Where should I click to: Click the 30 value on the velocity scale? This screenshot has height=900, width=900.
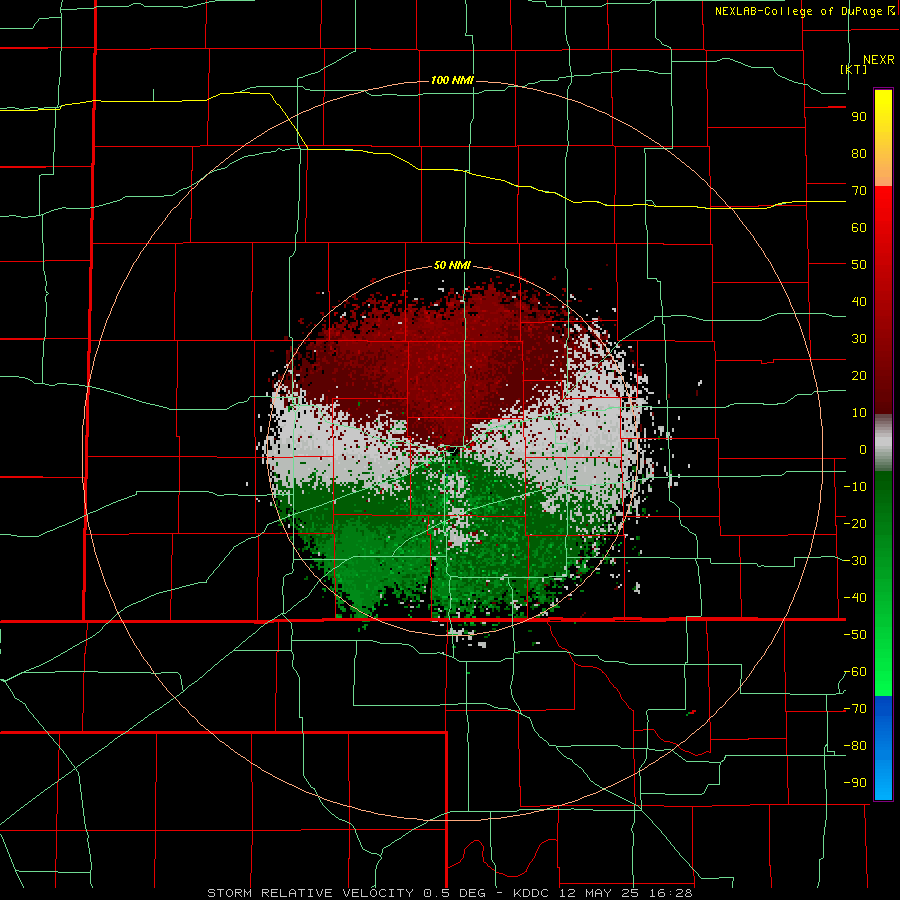[x=859, y=339]
